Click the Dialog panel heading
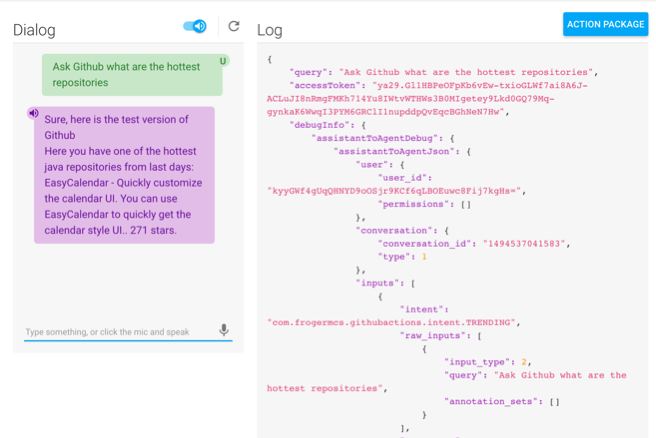 coord(34,30)
